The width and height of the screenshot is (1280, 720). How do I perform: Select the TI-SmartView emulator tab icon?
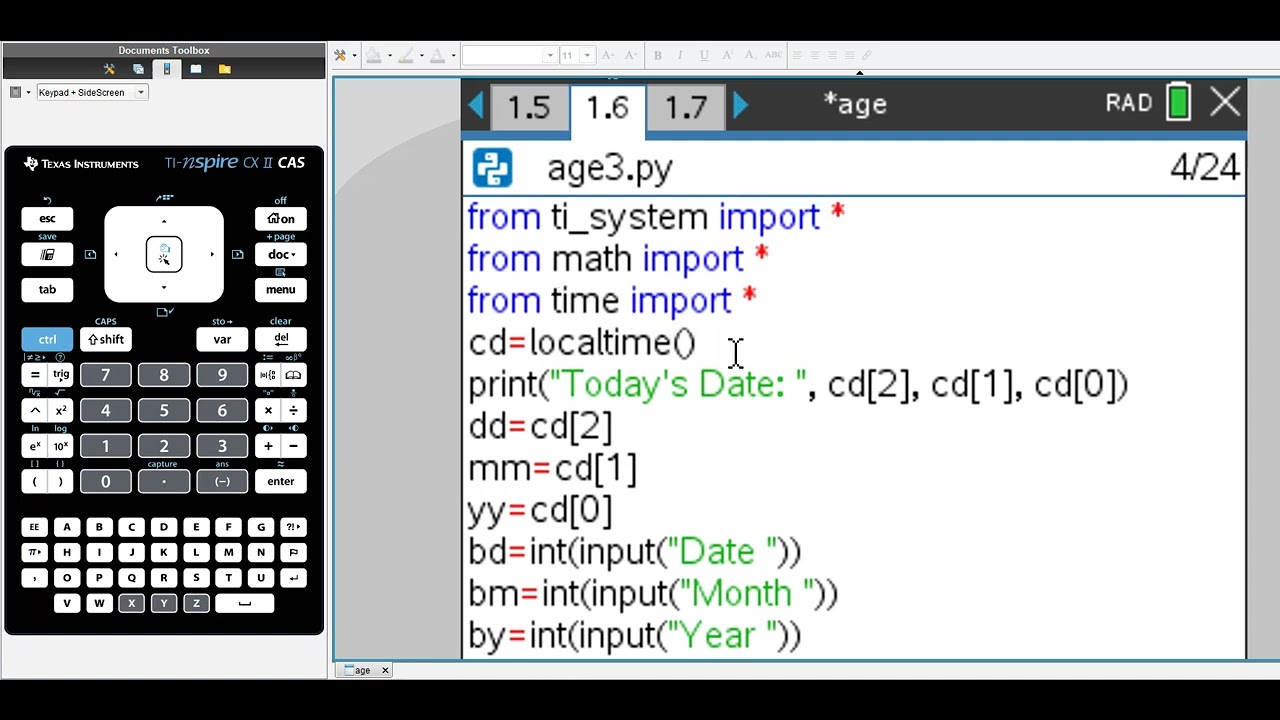tap(167, 69)
